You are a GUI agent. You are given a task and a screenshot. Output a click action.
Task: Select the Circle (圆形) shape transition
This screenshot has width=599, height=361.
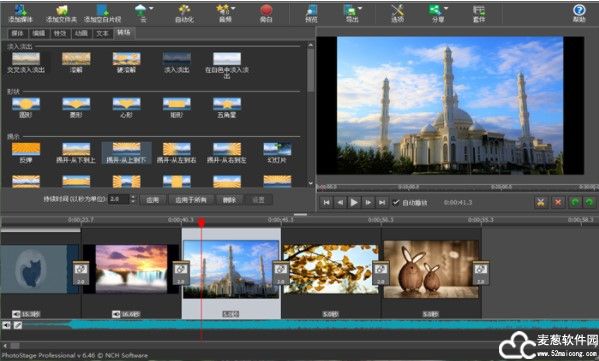click(x=26, y=108)
